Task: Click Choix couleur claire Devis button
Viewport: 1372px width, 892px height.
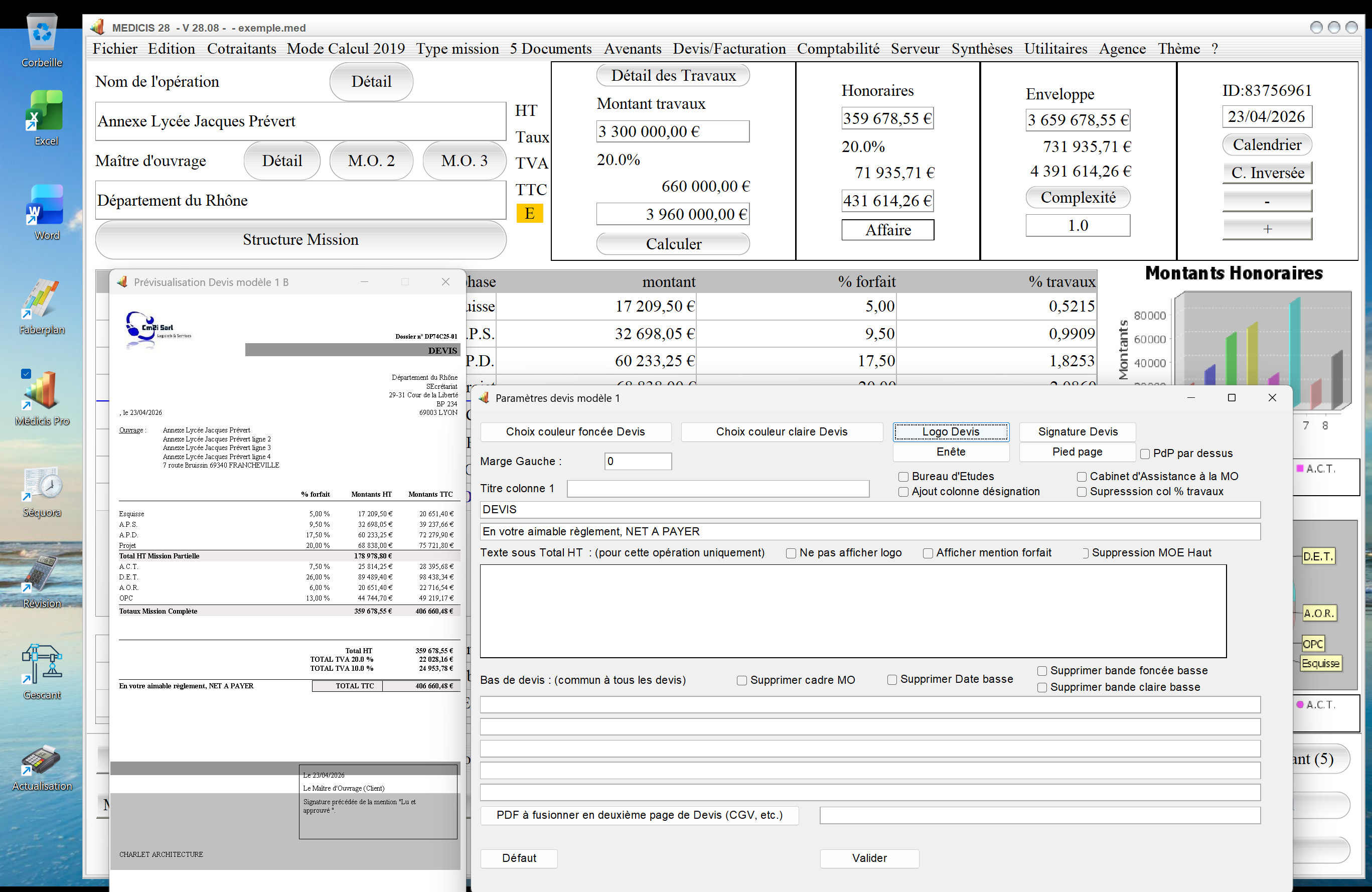Action: click(782, 432)
